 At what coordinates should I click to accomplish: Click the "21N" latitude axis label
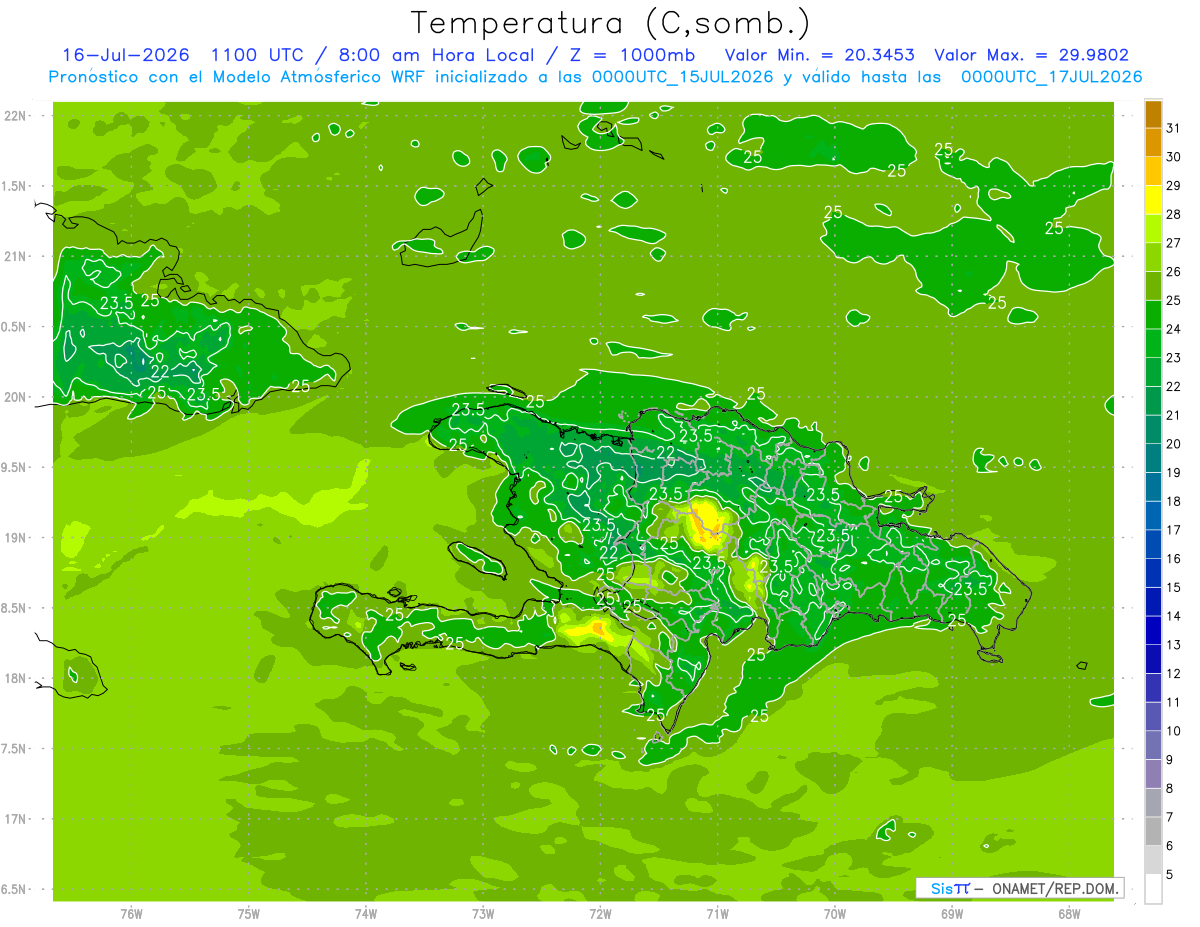click(16, 256)
